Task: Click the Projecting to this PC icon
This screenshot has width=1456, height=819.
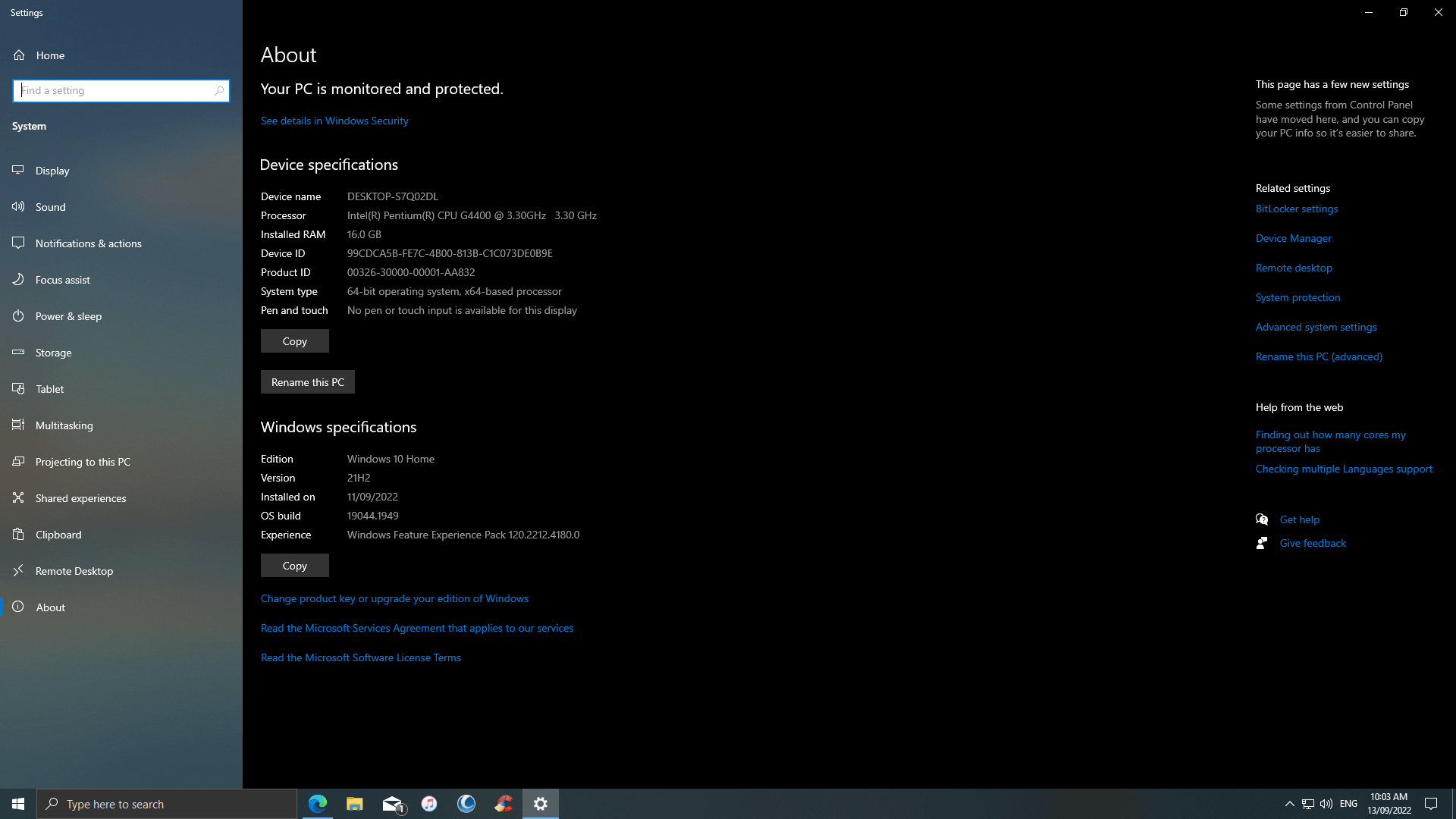Action: [18, 461]
